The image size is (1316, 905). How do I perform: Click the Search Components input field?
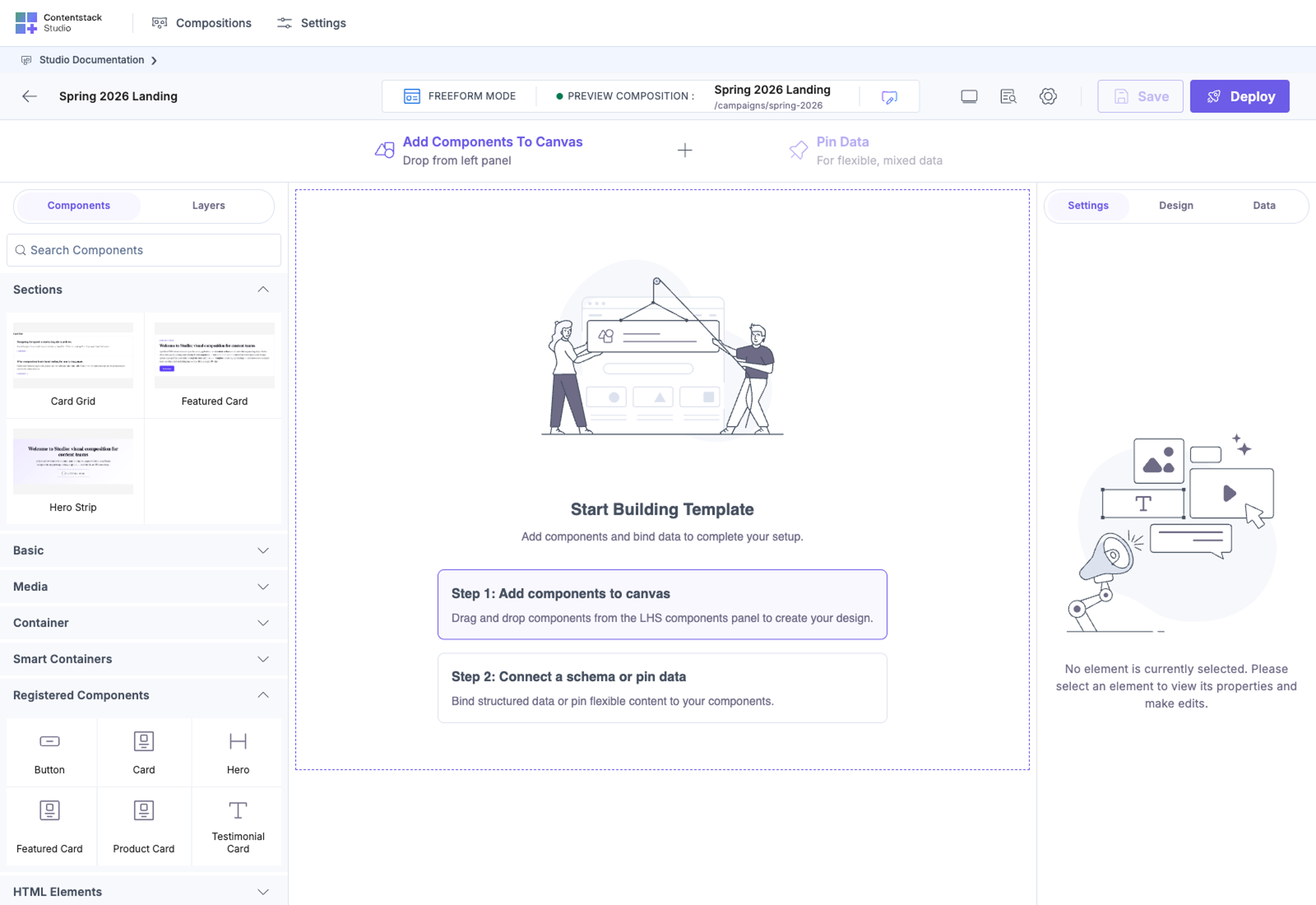[143, 250]
